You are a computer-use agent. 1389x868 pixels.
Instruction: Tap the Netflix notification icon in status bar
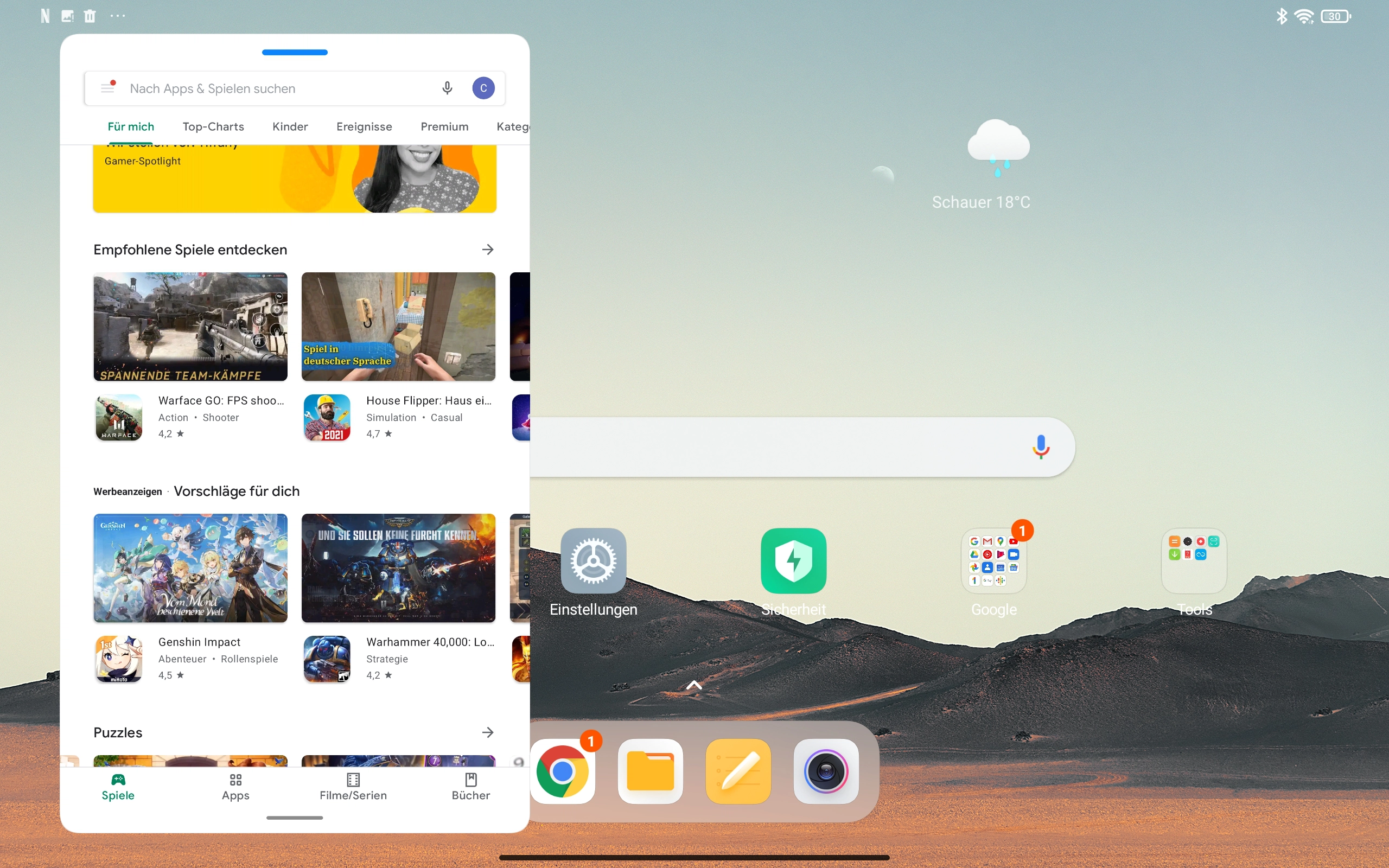(x=46, y=16)
